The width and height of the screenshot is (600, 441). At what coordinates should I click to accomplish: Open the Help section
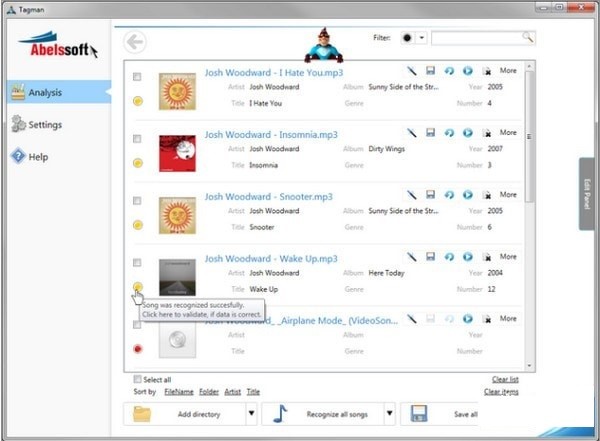30,157
